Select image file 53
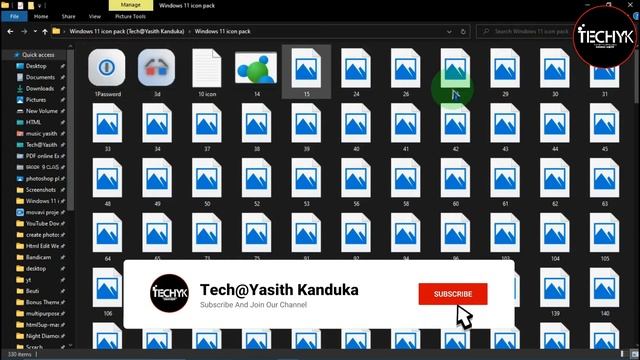Viewport: 640px width, 360px height. click(306, 182)
